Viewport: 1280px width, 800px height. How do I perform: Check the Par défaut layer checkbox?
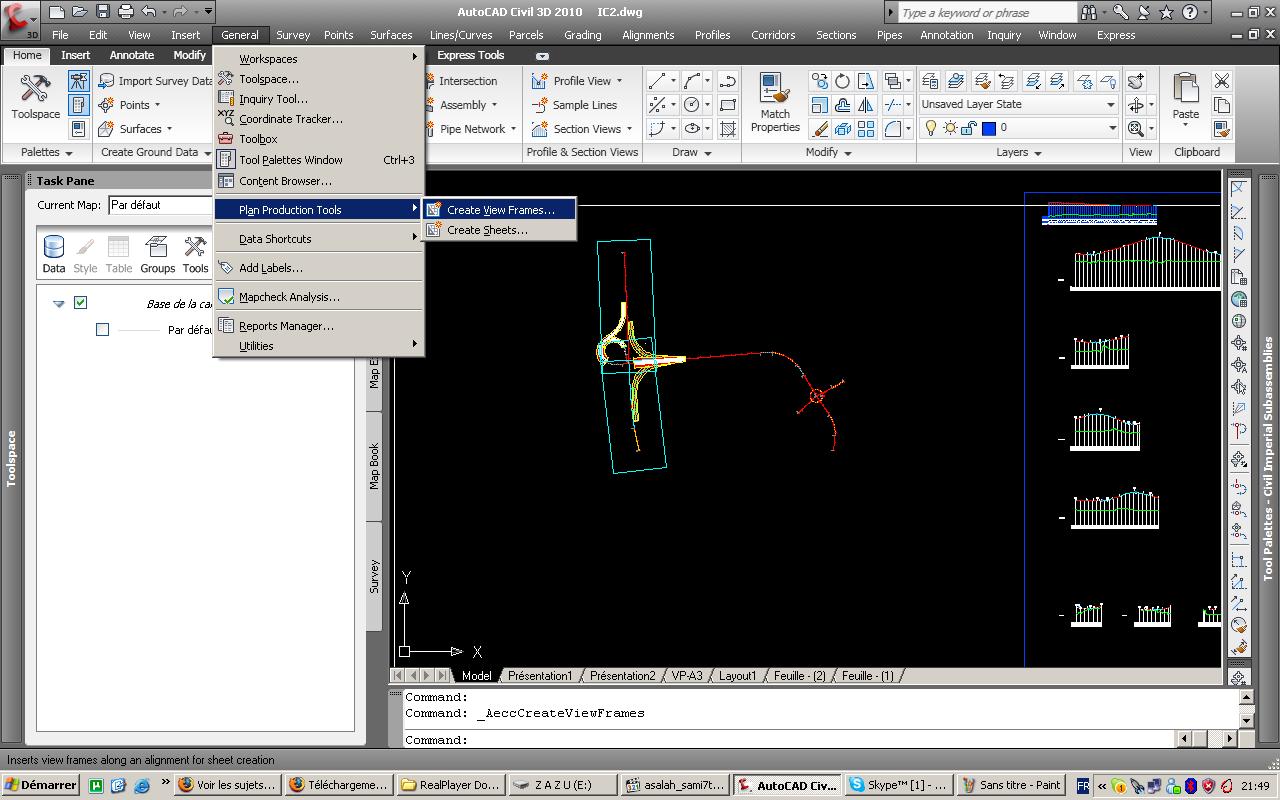tap(102, 329)
